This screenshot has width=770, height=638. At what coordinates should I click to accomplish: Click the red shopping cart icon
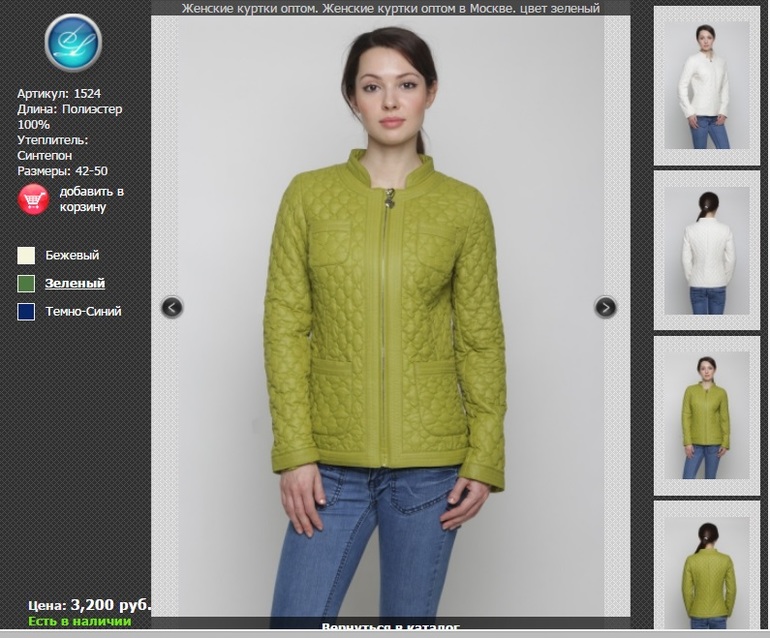(33, 199)
